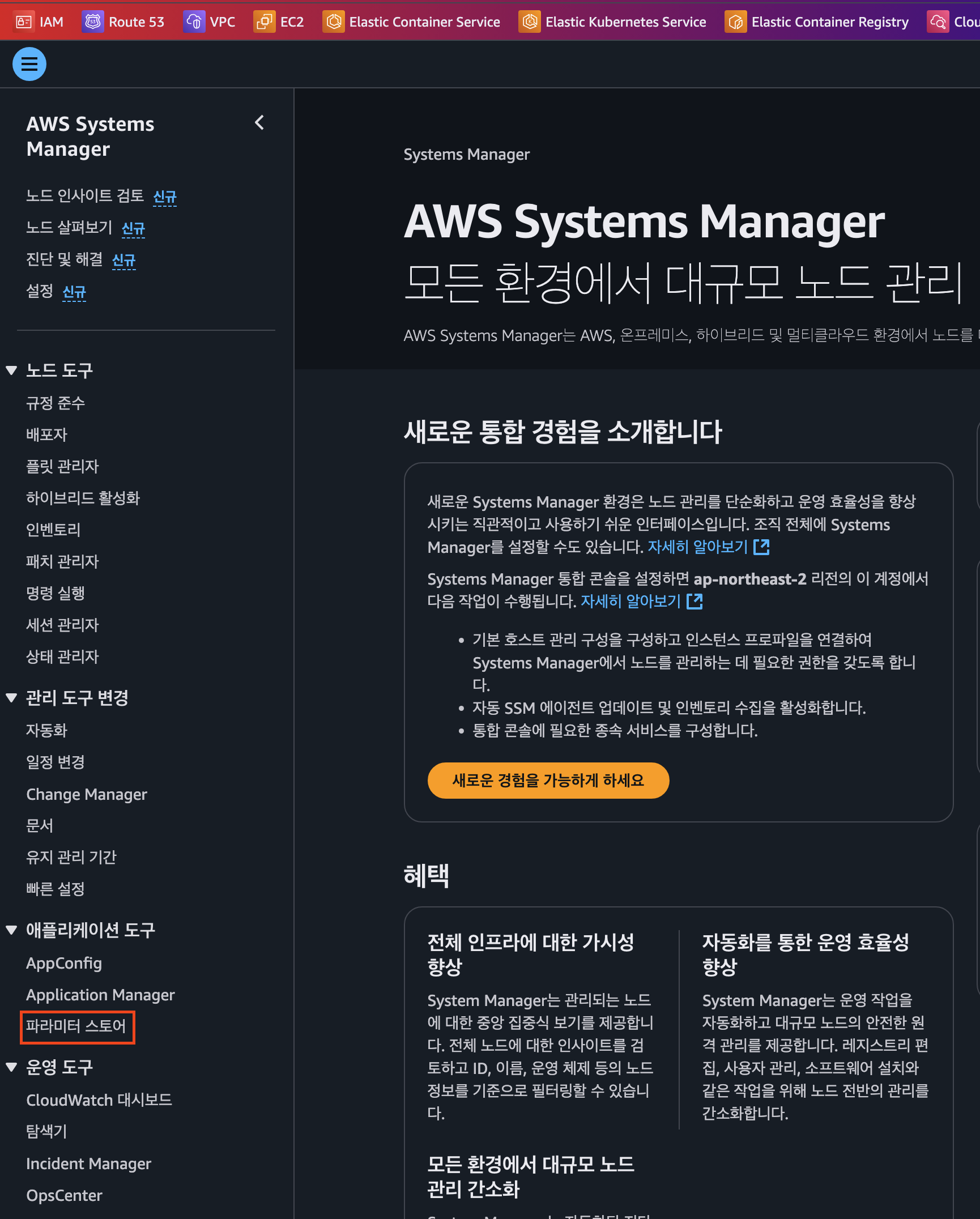Screen dimensions: 980x1219
Task: Open the Route 53 shortcut icon
Action: [92, 22]
